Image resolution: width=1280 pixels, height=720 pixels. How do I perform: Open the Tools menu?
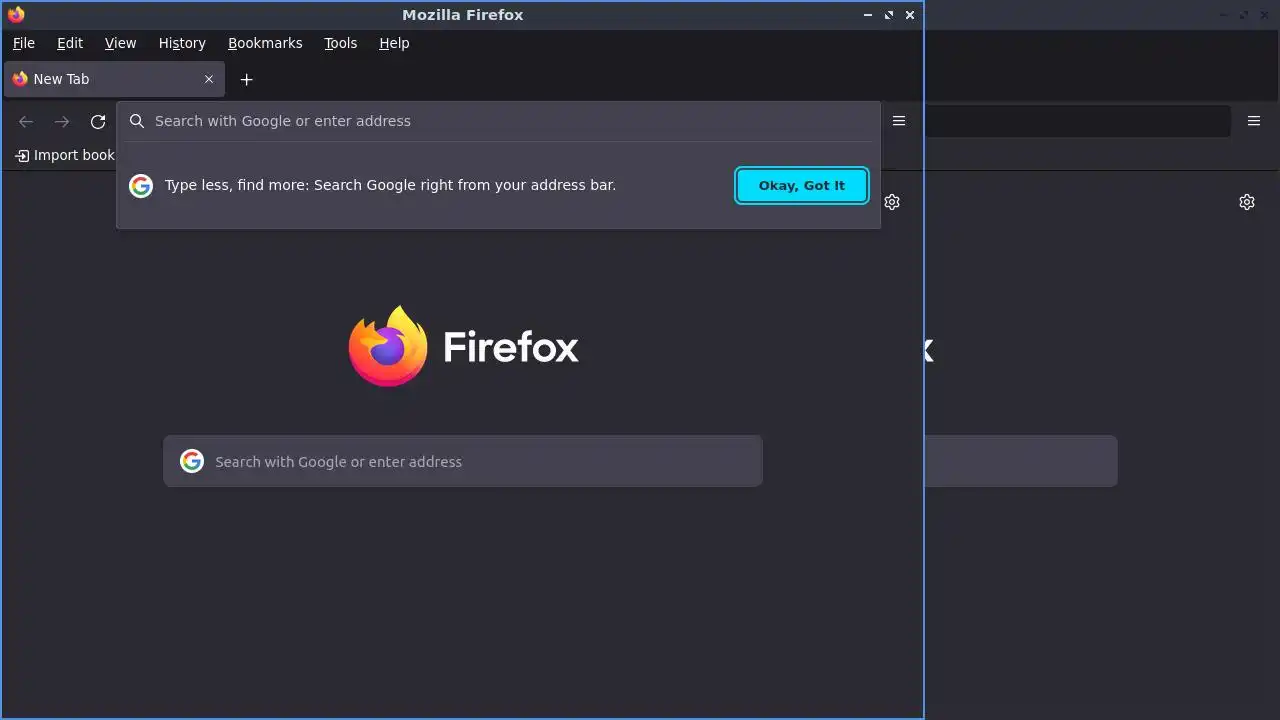pos(340,43)
